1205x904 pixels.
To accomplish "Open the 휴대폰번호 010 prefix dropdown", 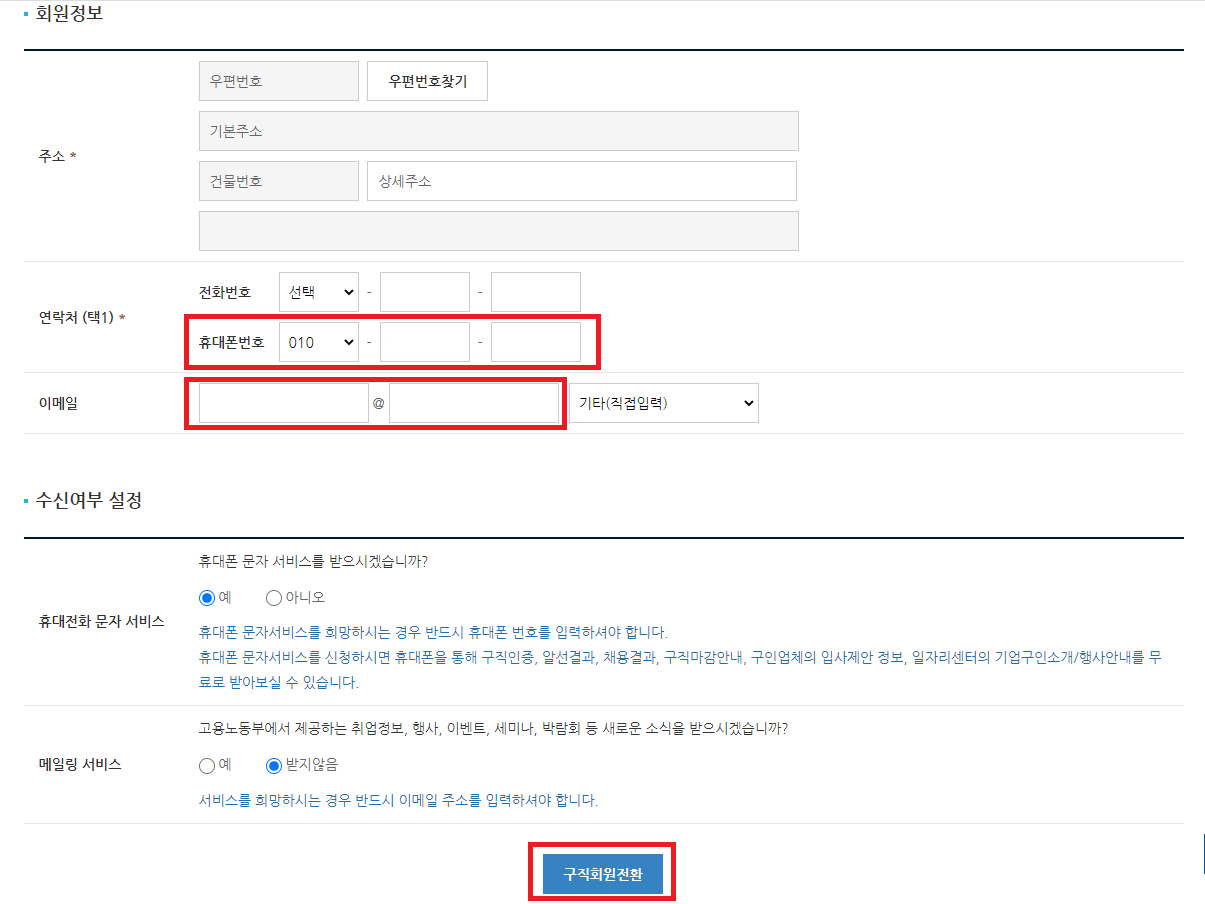I will click(x=318, y=342).
